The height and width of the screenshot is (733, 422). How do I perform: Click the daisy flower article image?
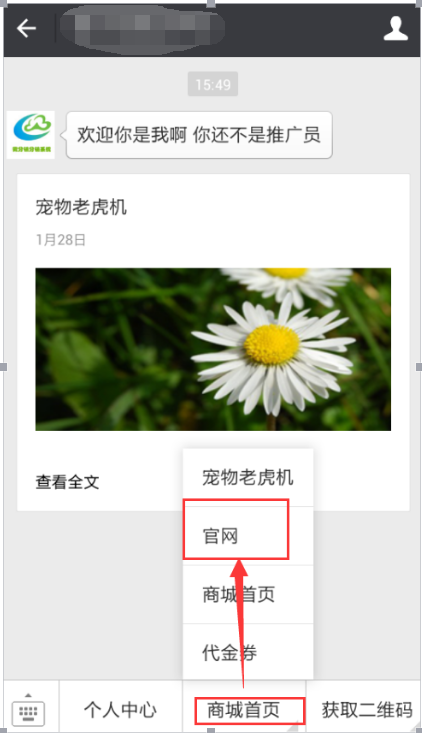coord(213,349)
